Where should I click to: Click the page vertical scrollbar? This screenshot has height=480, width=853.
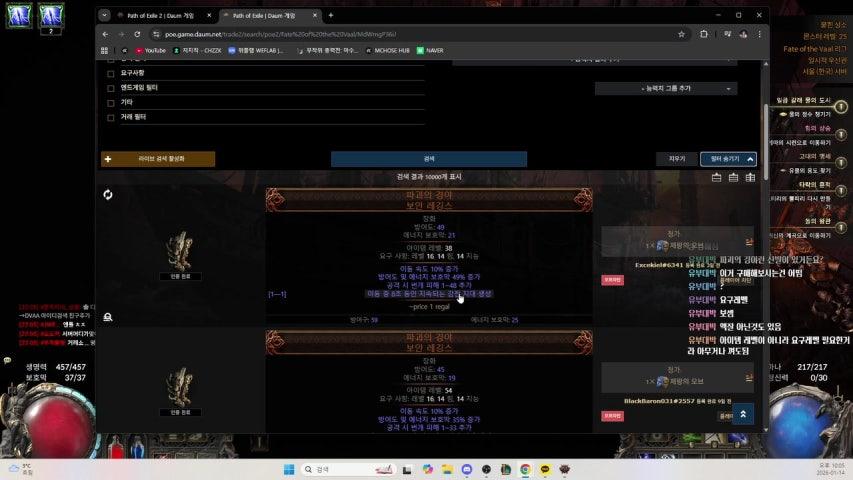(x=766, y=141)
